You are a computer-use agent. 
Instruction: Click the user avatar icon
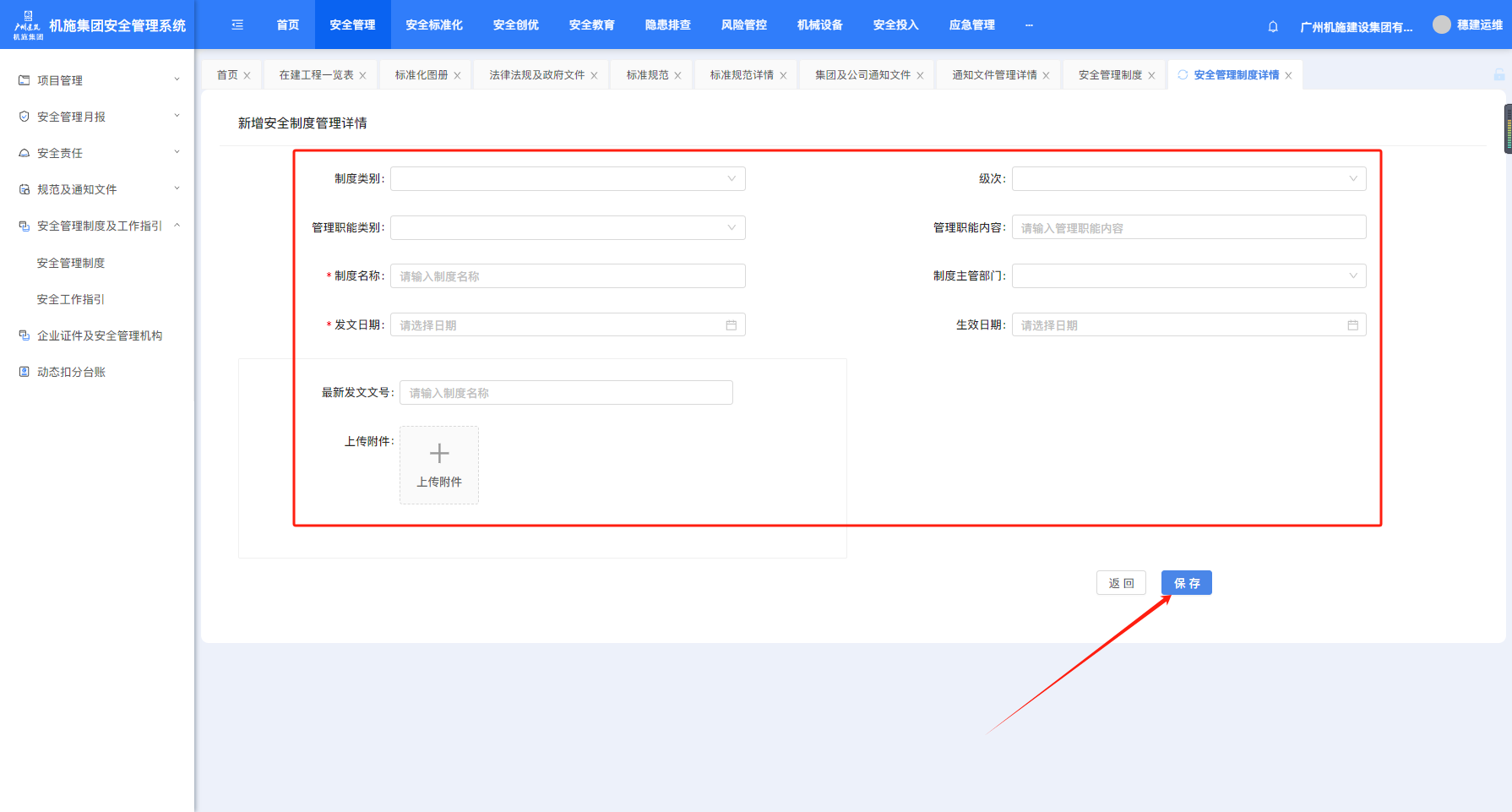pos(1441,25)
